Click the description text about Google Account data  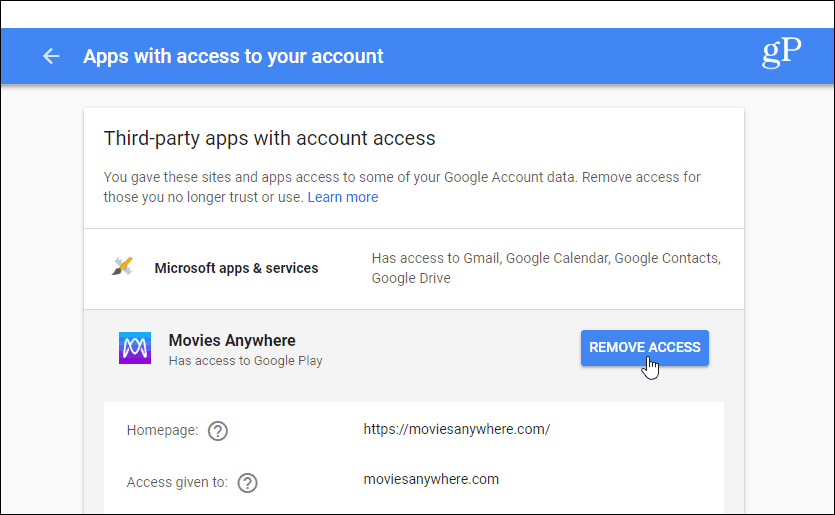pyautogui.click(x=402, y=187)
